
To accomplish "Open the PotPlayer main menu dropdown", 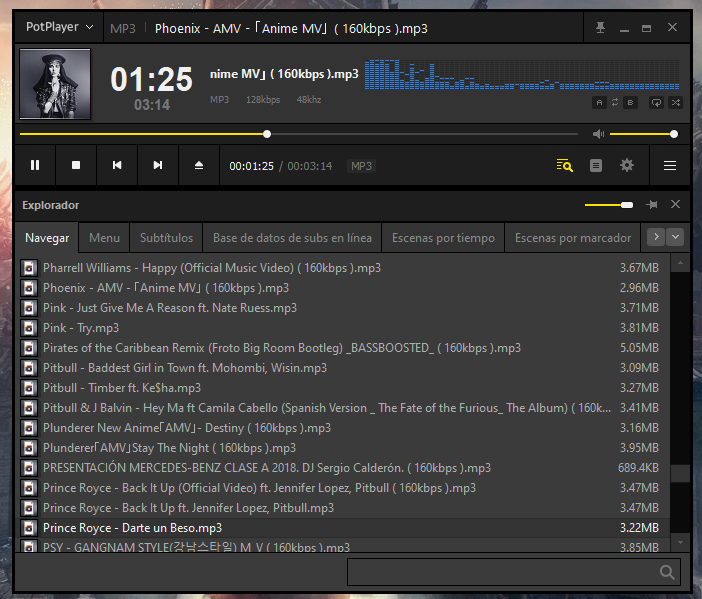I will tap(60, 28).
